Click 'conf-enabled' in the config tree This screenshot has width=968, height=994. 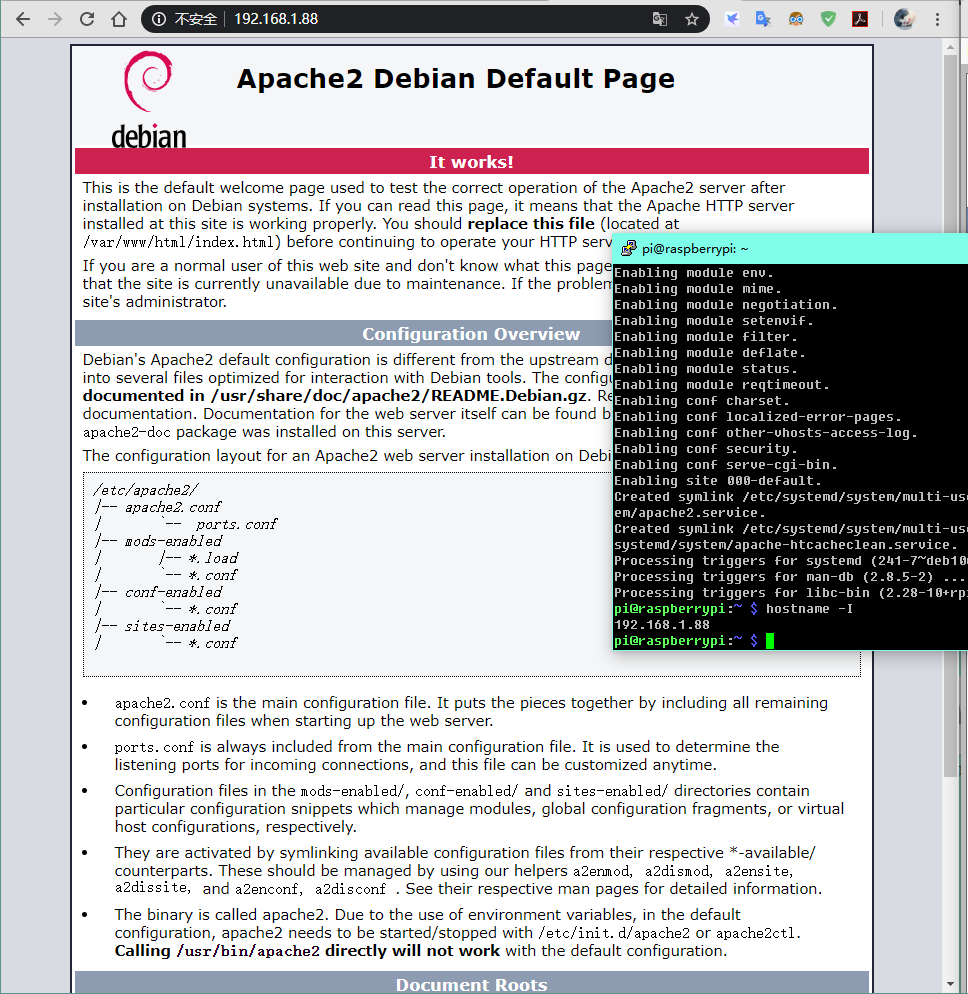(x=173, y=592)
